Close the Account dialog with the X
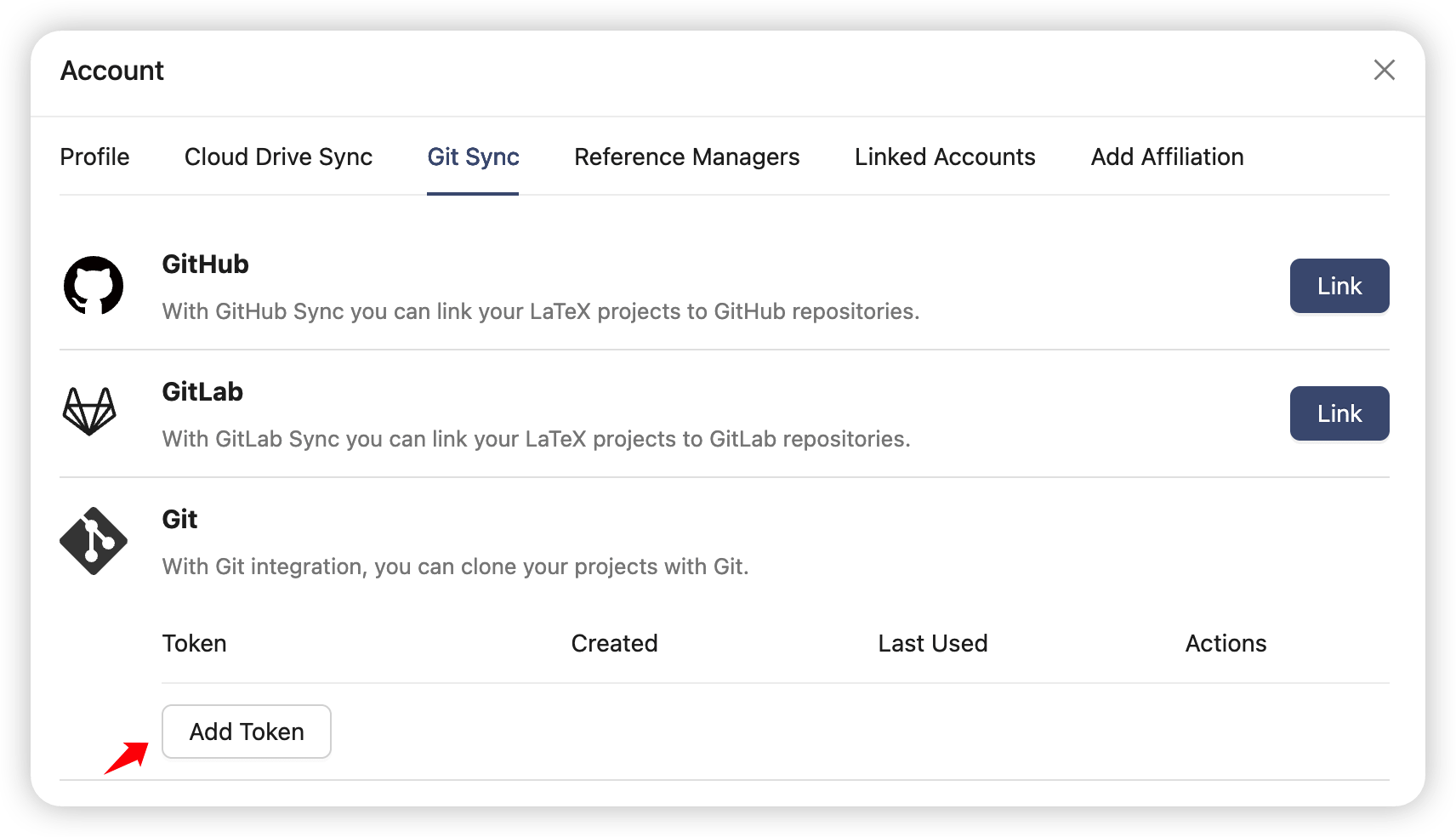 coord(1384,70)
